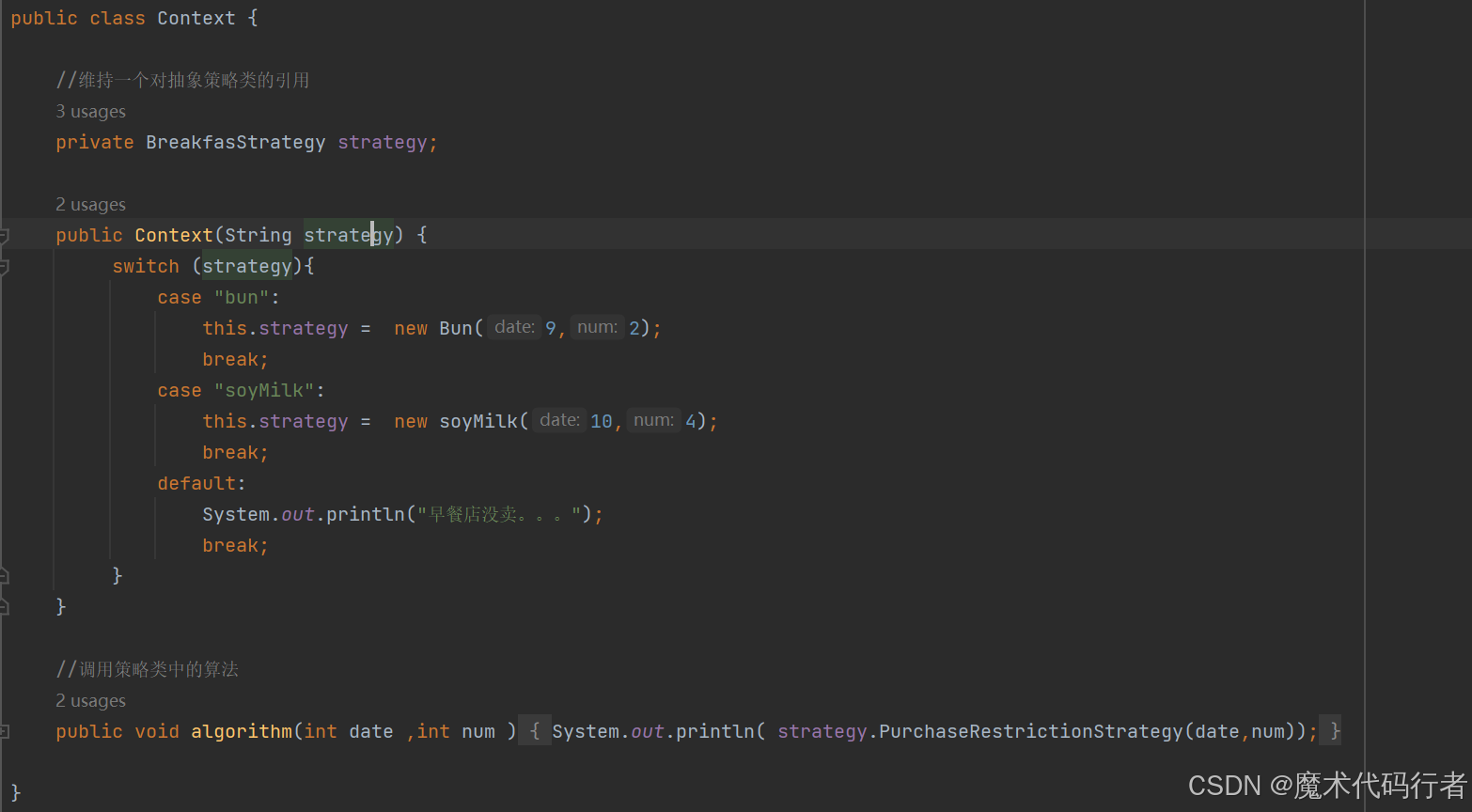This screenshot has width=1472, height=812.
Task: Click the 'num:' inlay hint in soyMilk call
Action: 653,420
